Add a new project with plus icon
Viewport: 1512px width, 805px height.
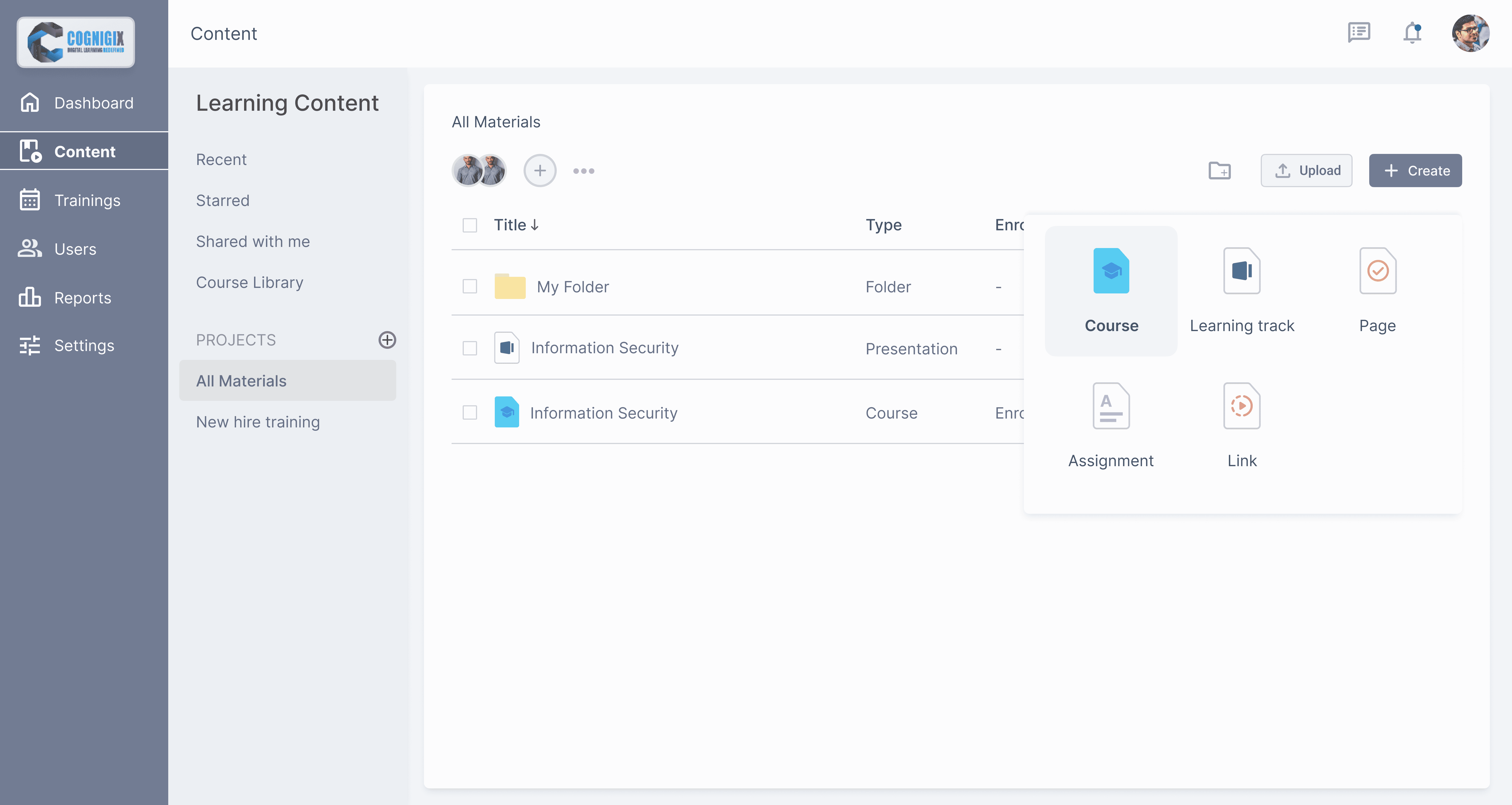(x=387, y=340)
